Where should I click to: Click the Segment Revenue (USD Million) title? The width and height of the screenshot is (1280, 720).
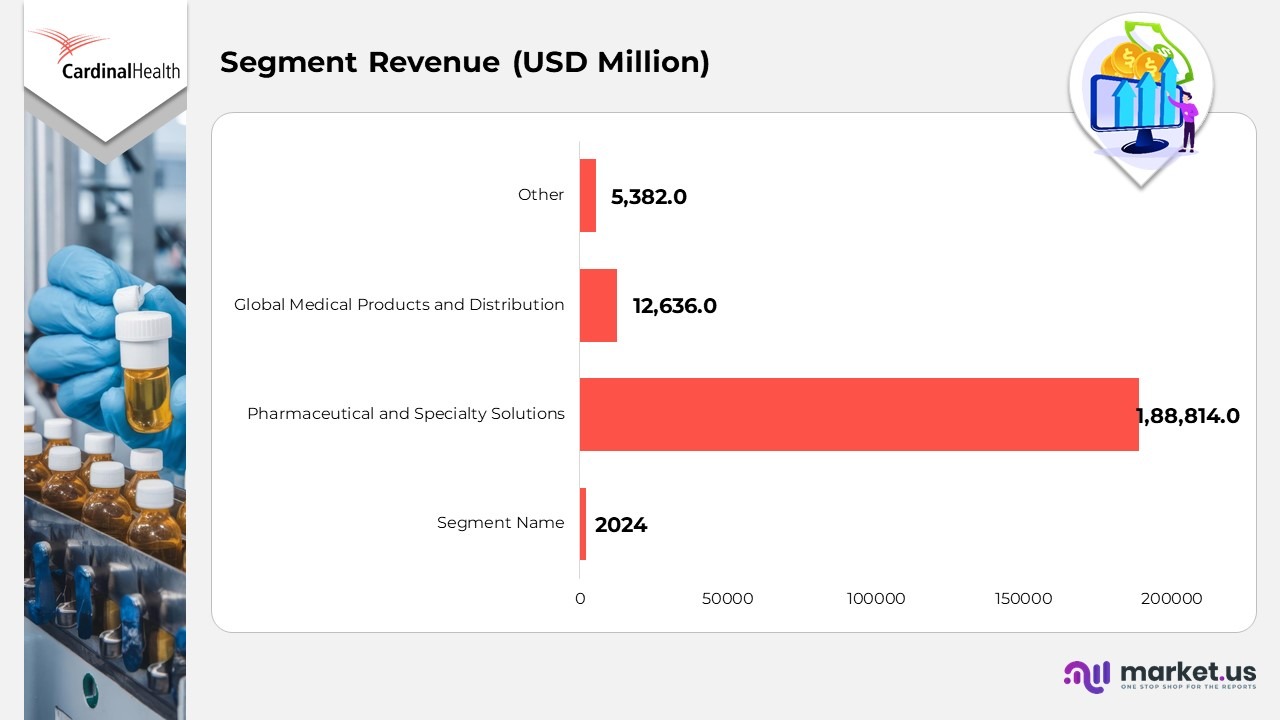(465, 62)
